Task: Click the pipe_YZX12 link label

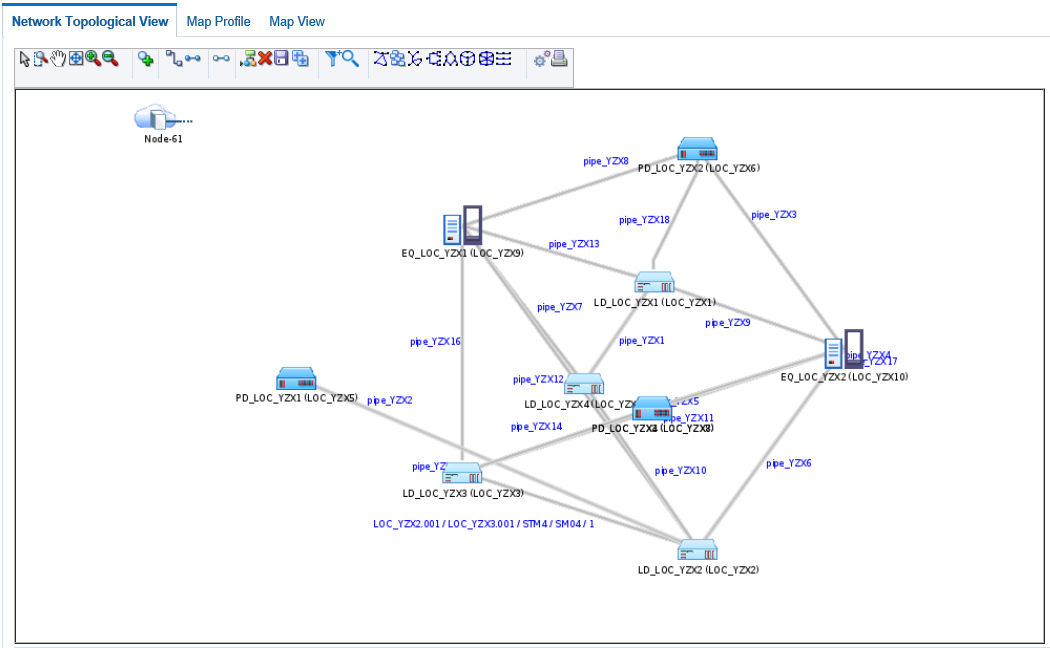Action: click(x=538, y=379)
